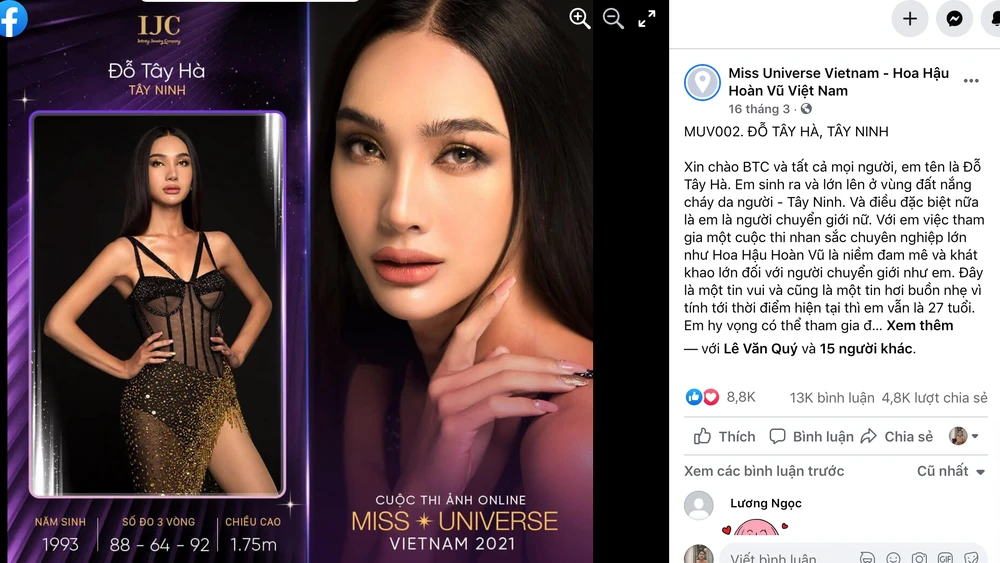Image resolution: width=1000 pixels, height=563 pixels.
Task: Click the Bình luận comment button
Action: [811, 437]
